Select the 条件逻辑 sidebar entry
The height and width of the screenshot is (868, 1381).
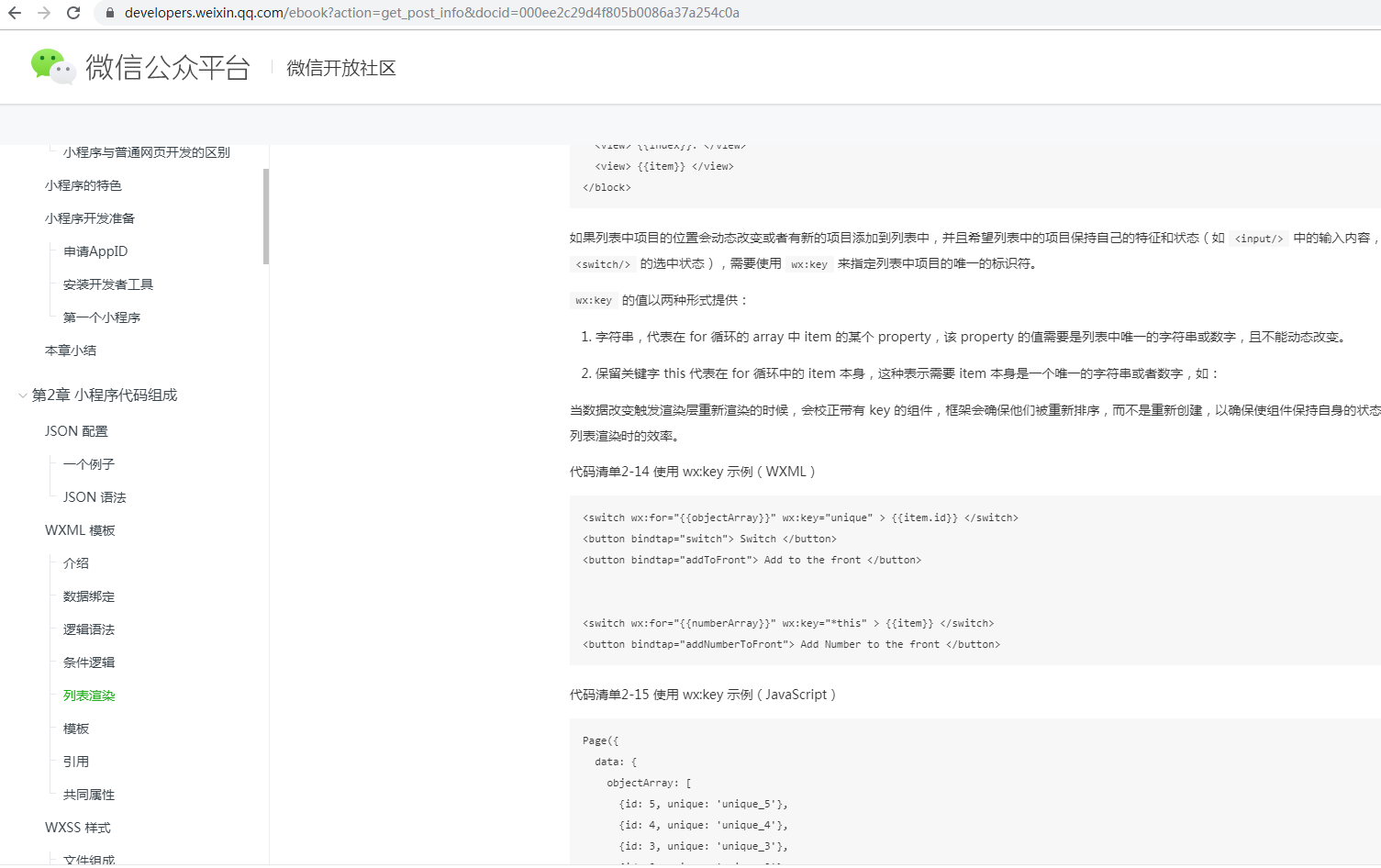coord(88,662)
